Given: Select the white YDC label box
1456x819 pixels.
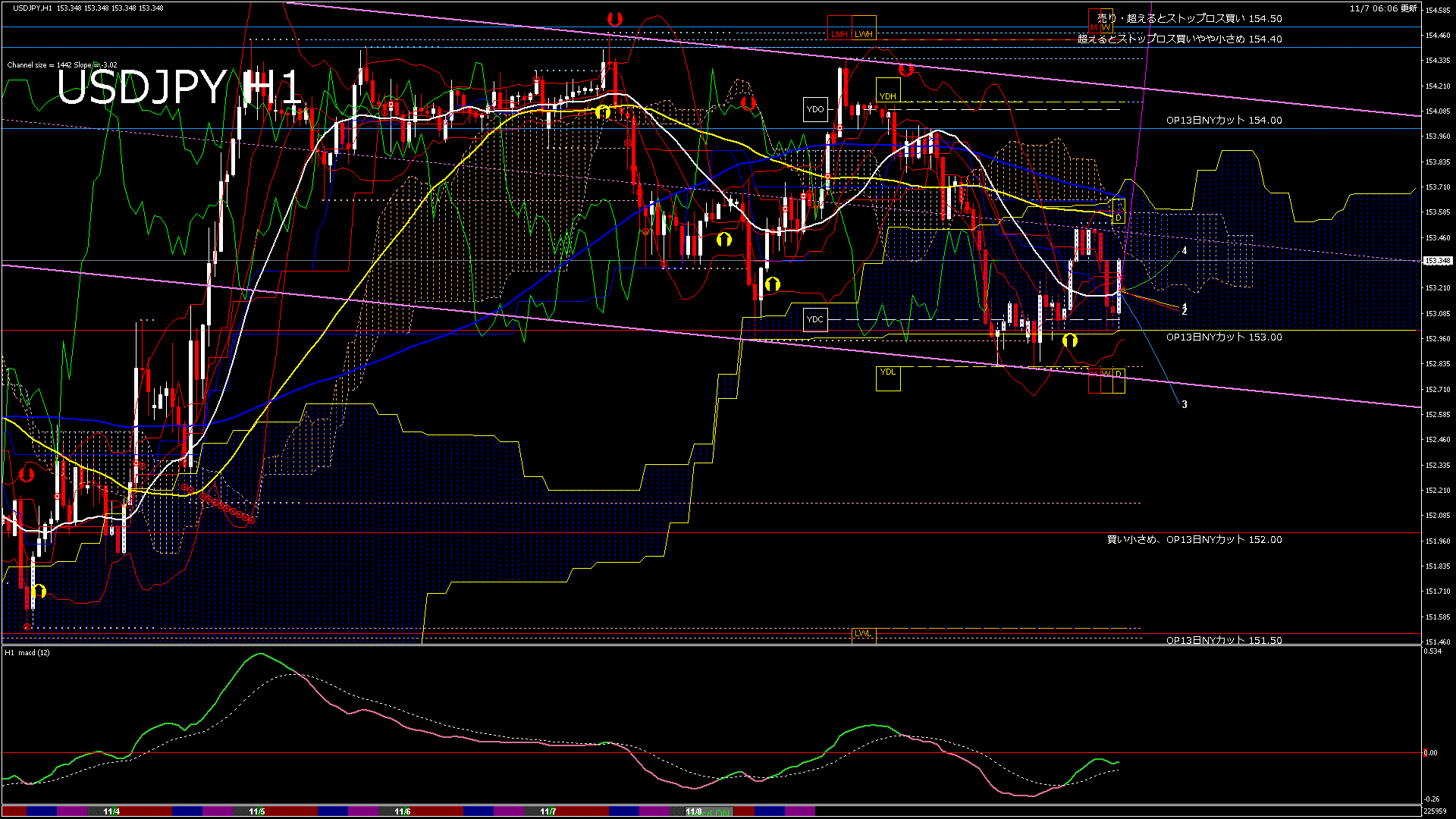Looking at the screenshot, I should [x=815, y=319].
